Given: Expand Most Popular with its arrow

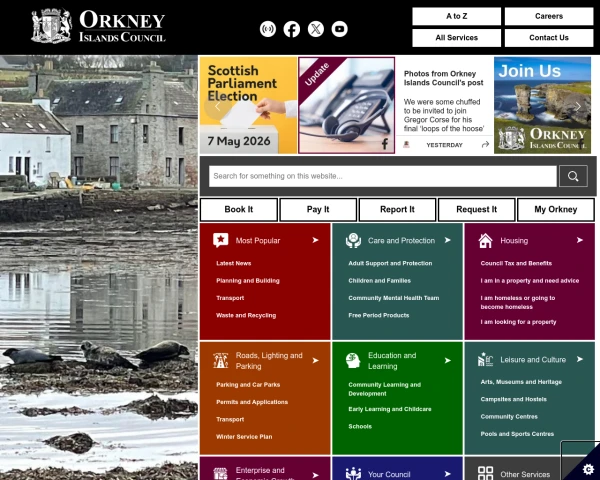Looking at the screenshot, I should pyautogui.click(x=315, y=240).
